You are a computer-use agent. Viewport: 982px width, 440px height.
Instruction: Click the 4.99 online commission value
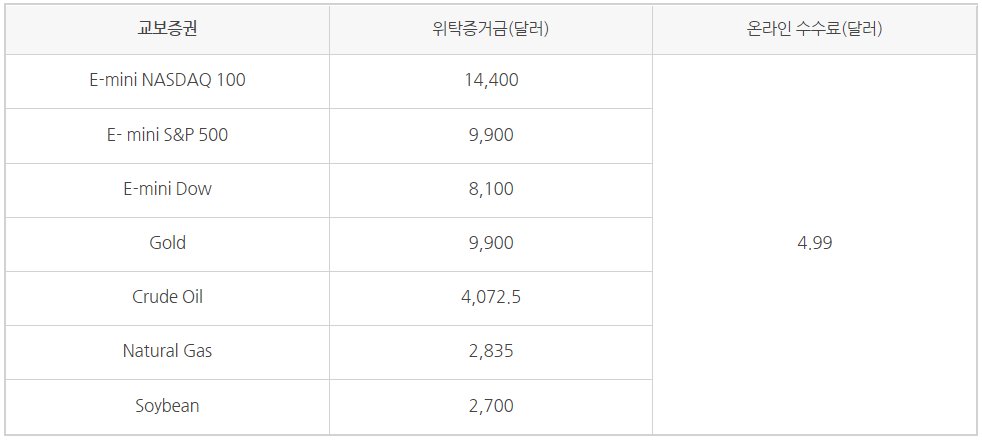[814, 243]
